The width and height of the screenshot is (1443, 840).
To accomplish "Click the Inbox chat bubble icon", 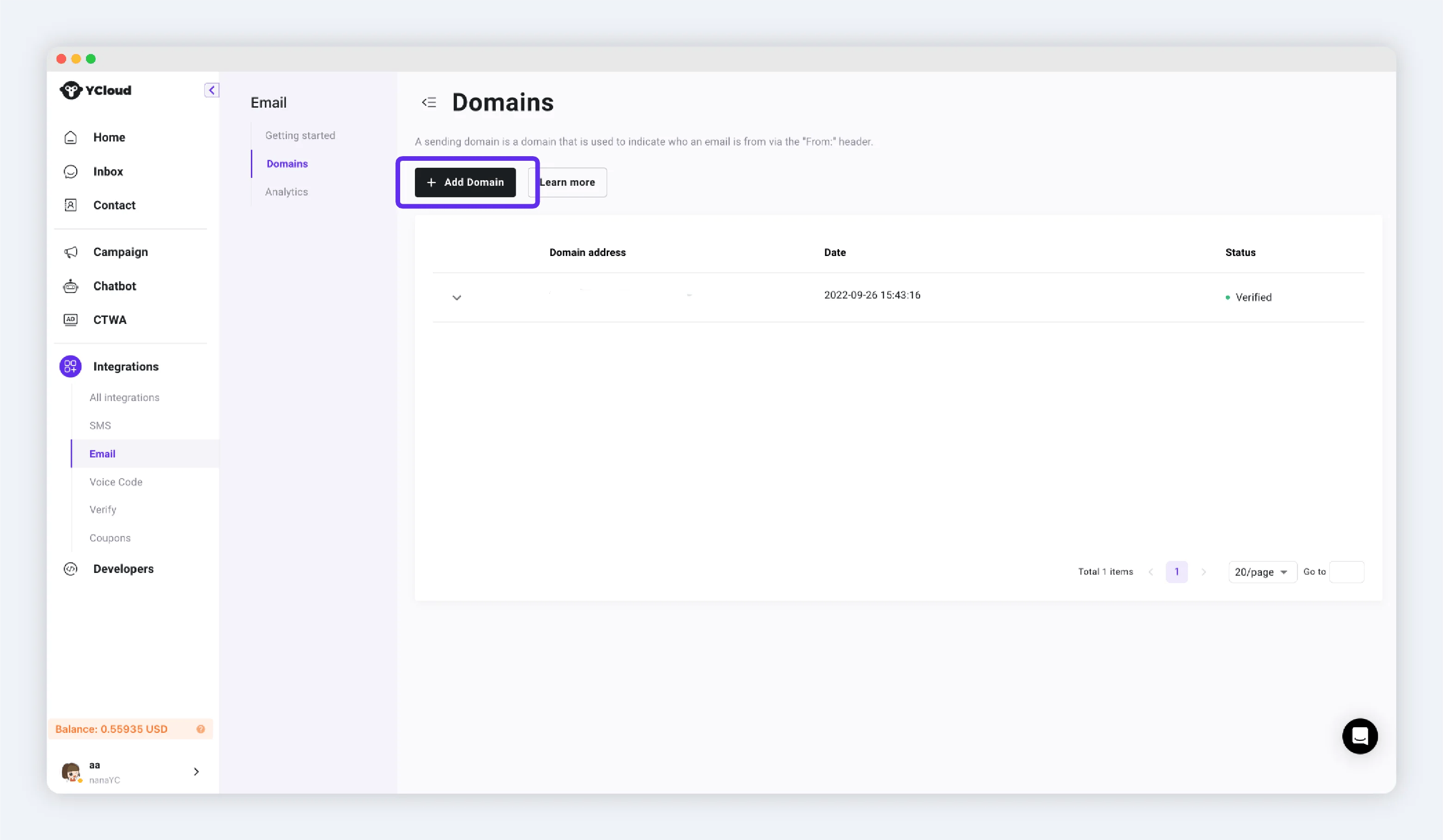I will tap(70, 171).
